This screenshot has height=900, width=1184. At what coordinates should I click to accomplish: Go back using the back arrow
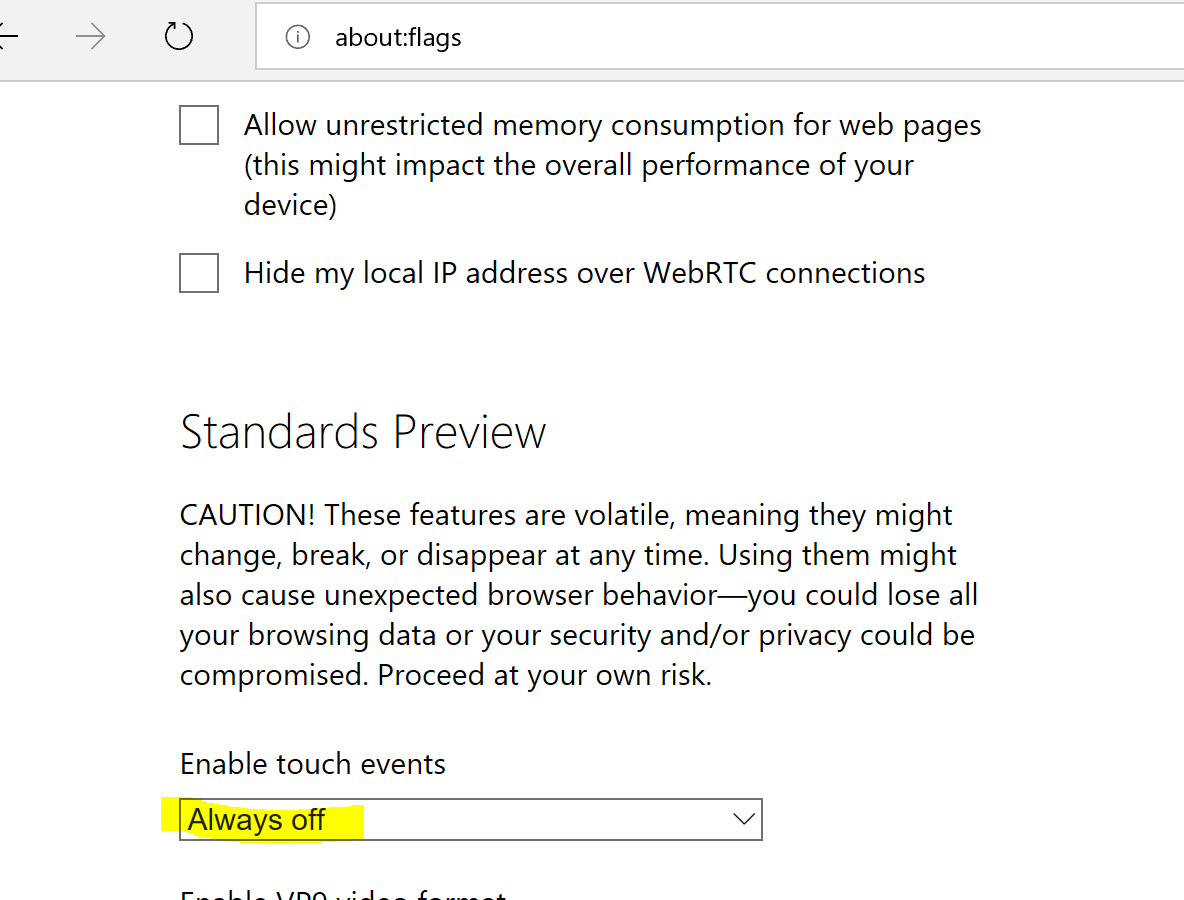[8, 38]
